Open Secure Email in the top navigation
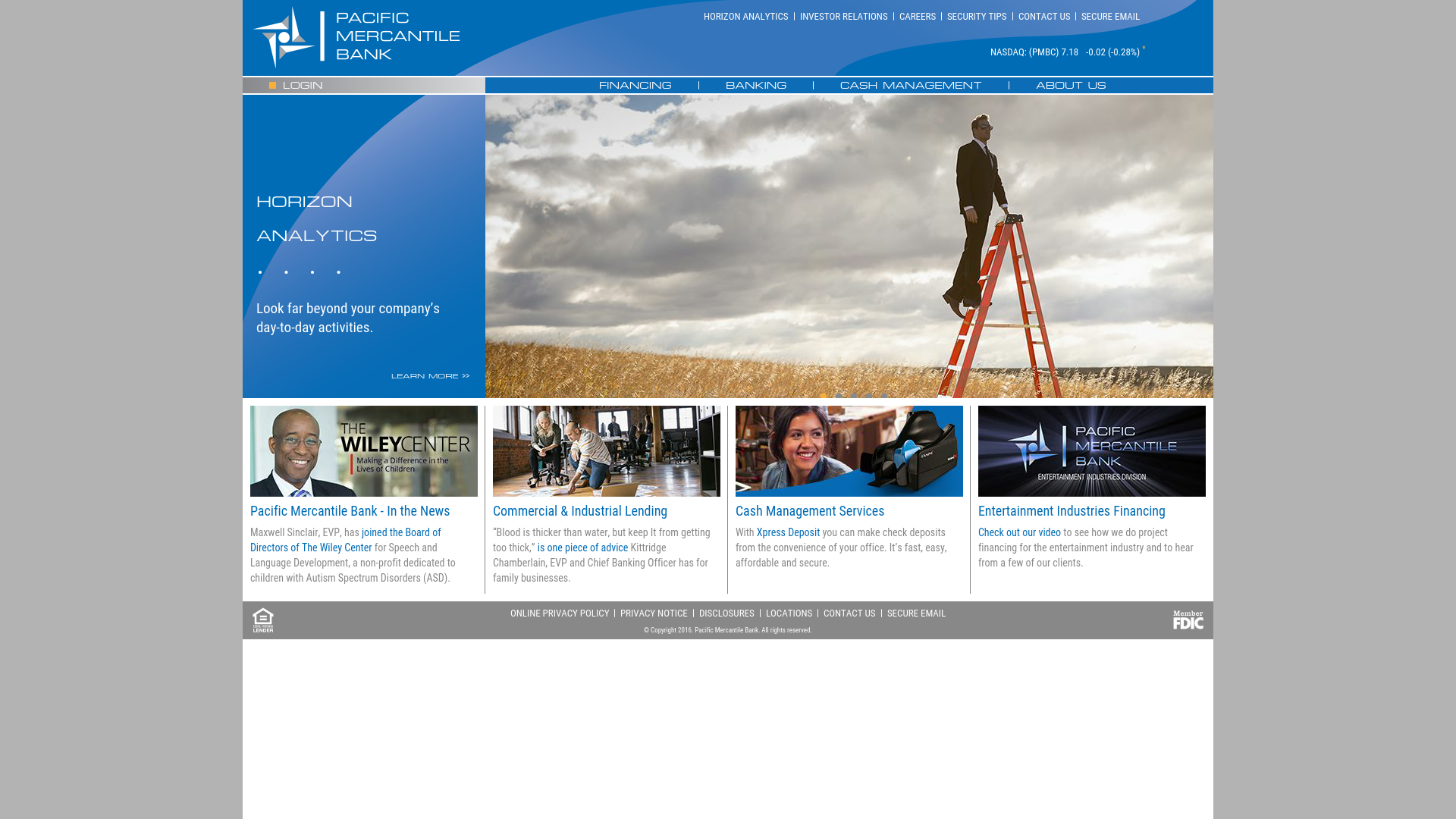The width and height of the screenshot is (1456, 819). click(1109, 17)
